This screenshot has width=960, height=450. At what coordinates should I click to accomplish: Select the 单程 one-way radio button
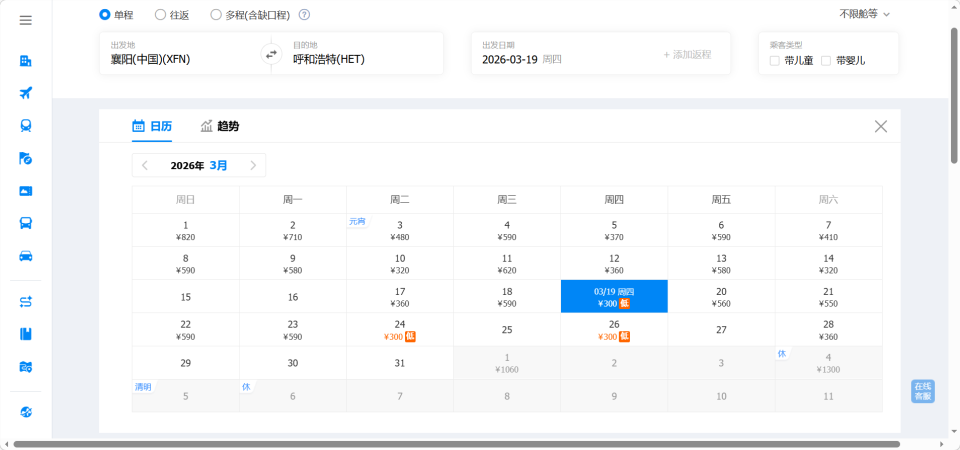click(x=104, y=15)
